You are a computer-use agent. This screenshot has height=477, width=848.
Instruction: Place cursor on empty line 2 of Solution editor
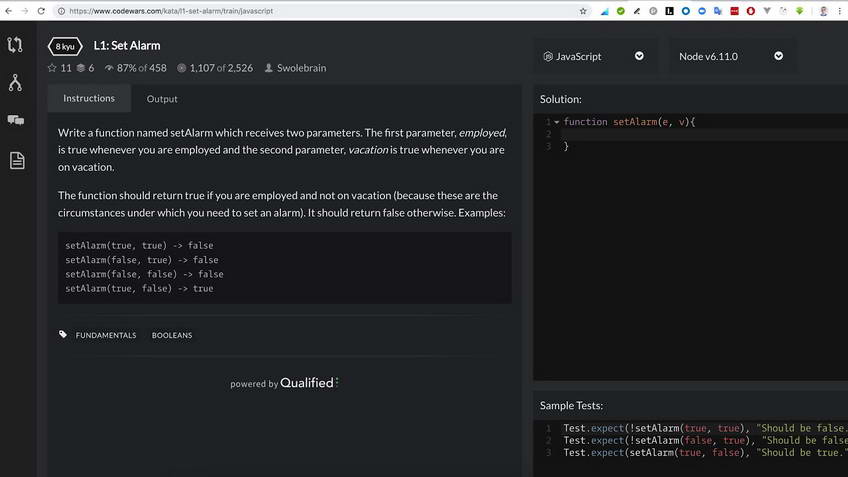(x=703, y=134)
